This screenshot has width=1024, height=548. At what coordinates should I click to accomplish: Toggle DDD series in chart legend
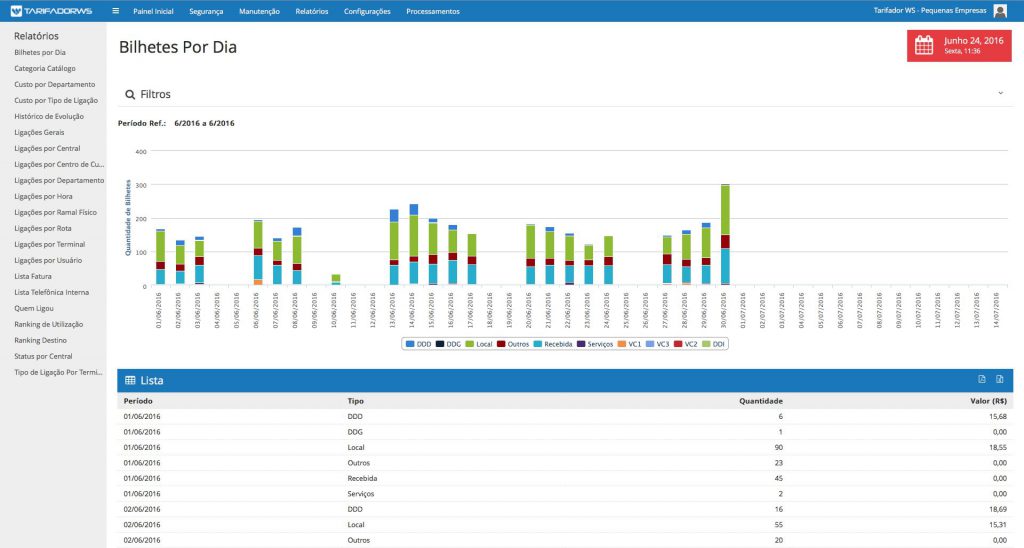coord(419,344)
